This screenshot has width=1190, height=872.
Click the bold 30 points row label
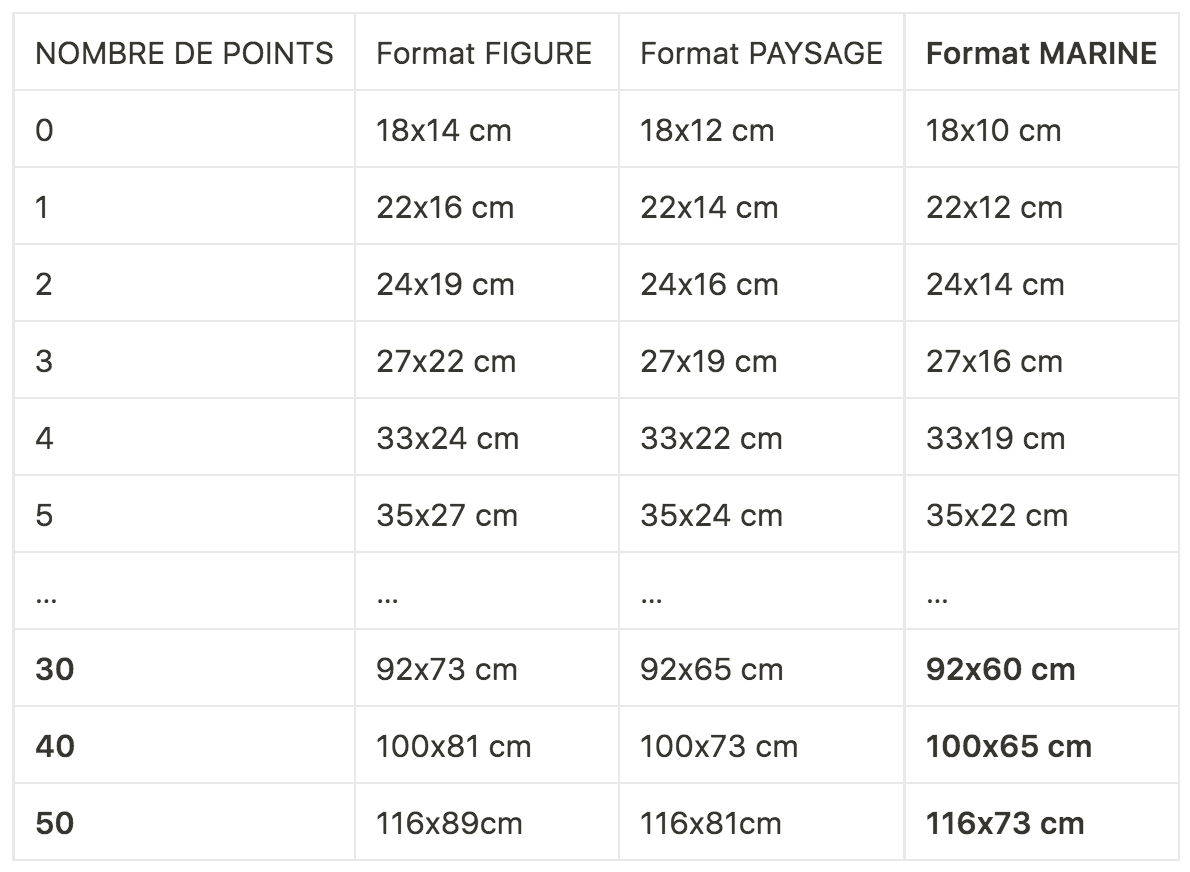[55, 669]
